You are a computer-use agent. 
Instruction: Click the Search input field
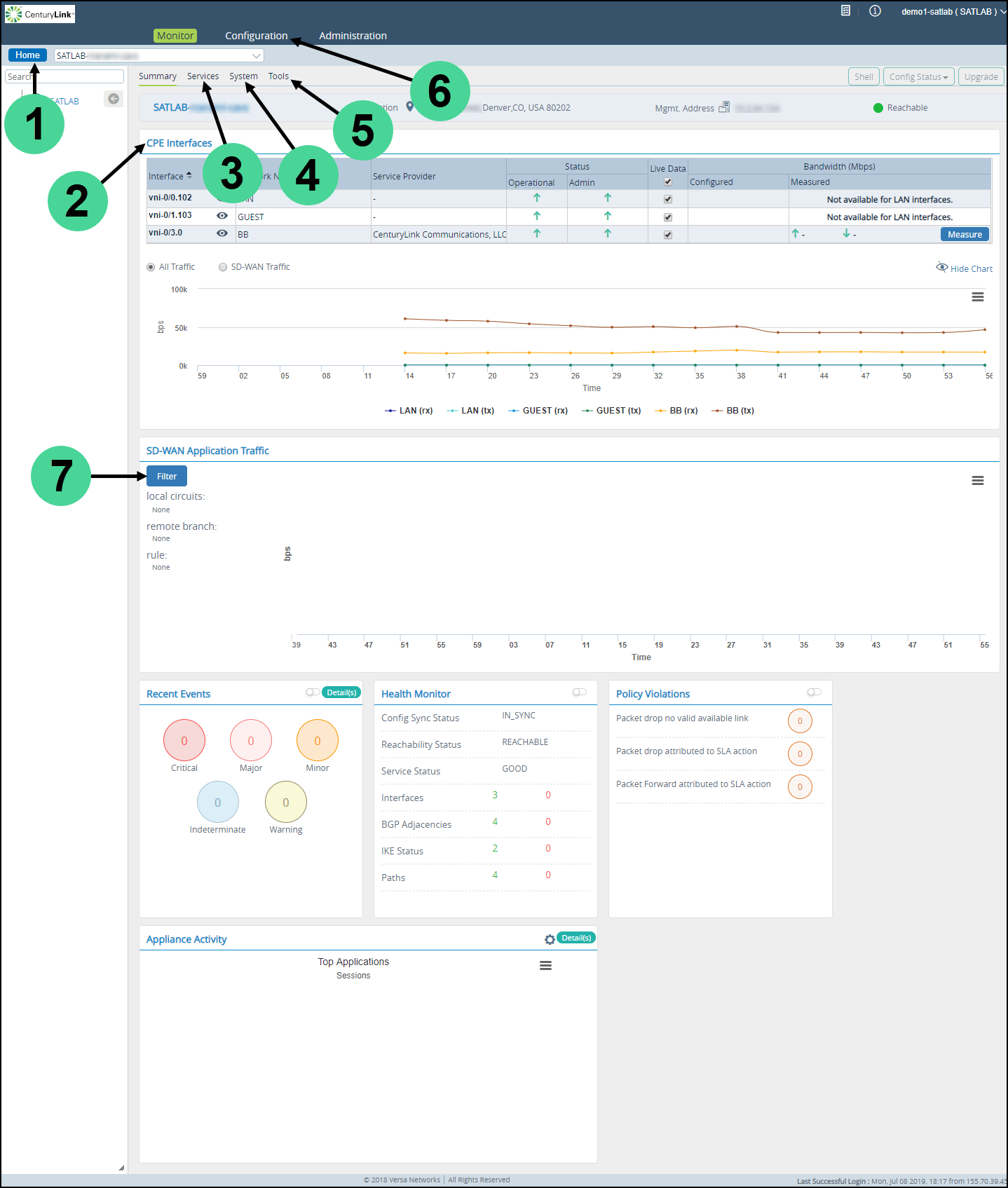64,76
